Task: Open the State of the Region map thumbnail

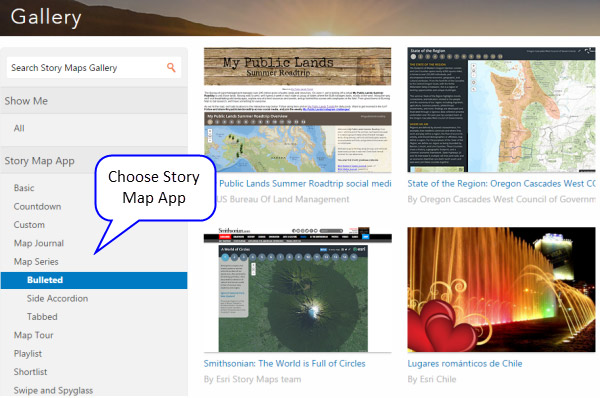Action: coord(501,110)
